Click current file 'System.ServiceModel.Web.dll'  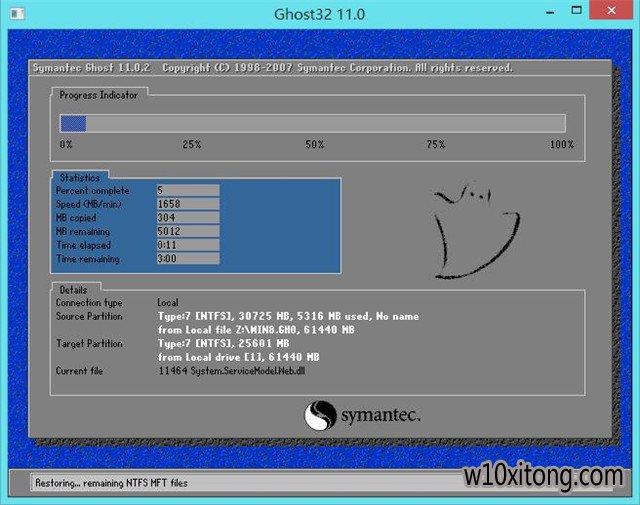[248, 371]
